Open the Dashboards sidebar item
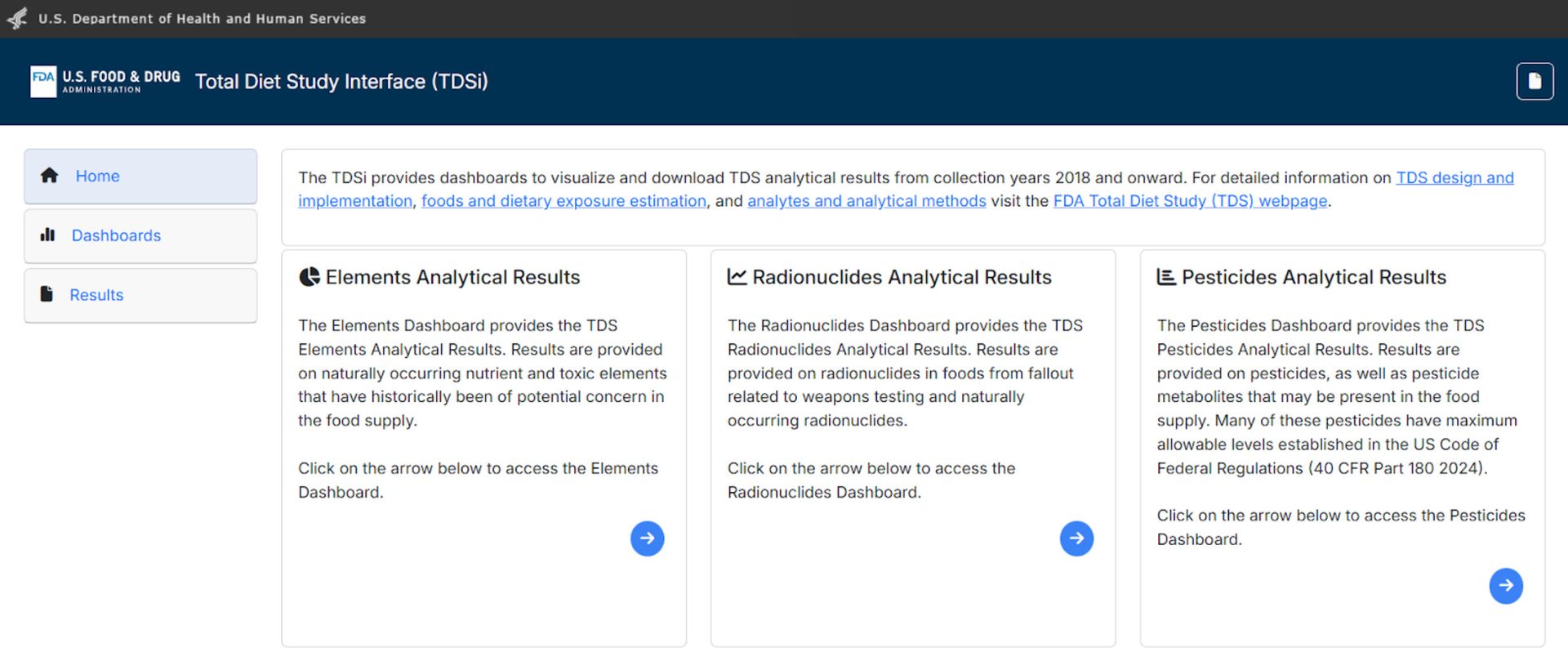The height and width of the screenshot is (648, 1568). click(140, 236)
